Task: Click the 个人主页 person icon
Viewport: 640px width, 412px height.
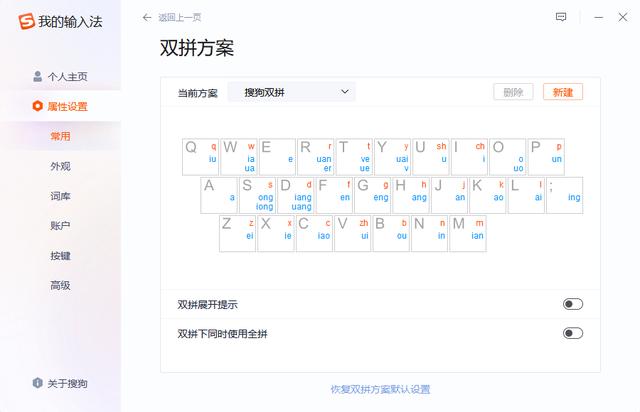Action: 38,76
